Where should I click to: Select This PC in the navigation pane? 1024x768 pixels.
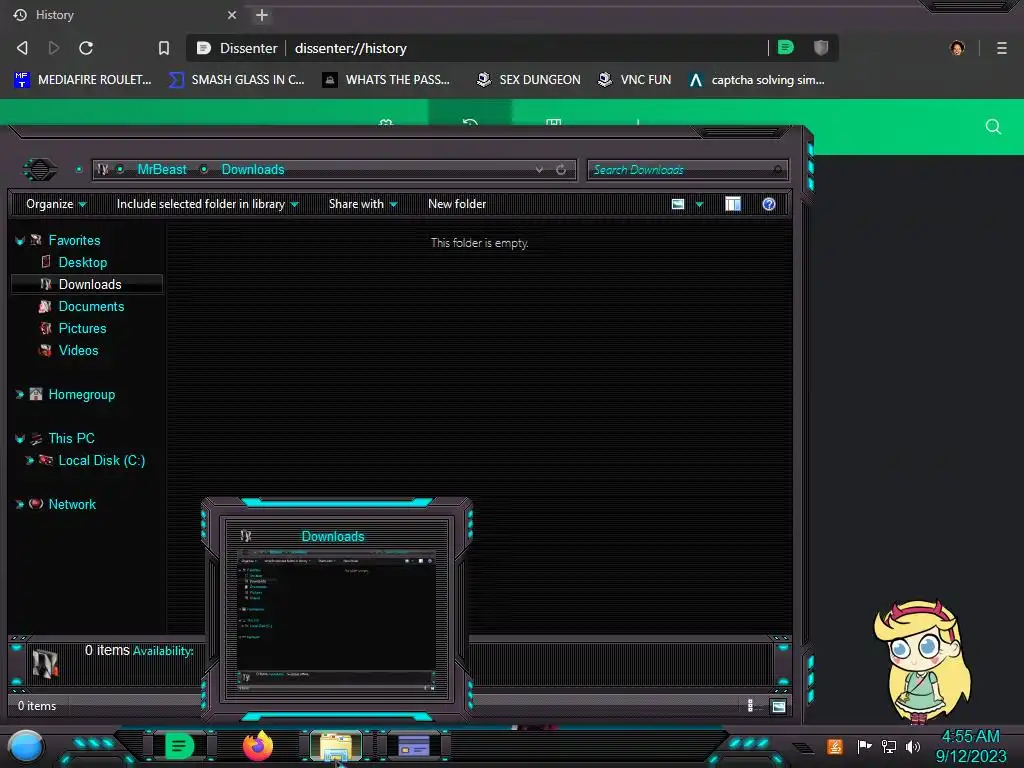pyautogui.click(x=71, y=439)
